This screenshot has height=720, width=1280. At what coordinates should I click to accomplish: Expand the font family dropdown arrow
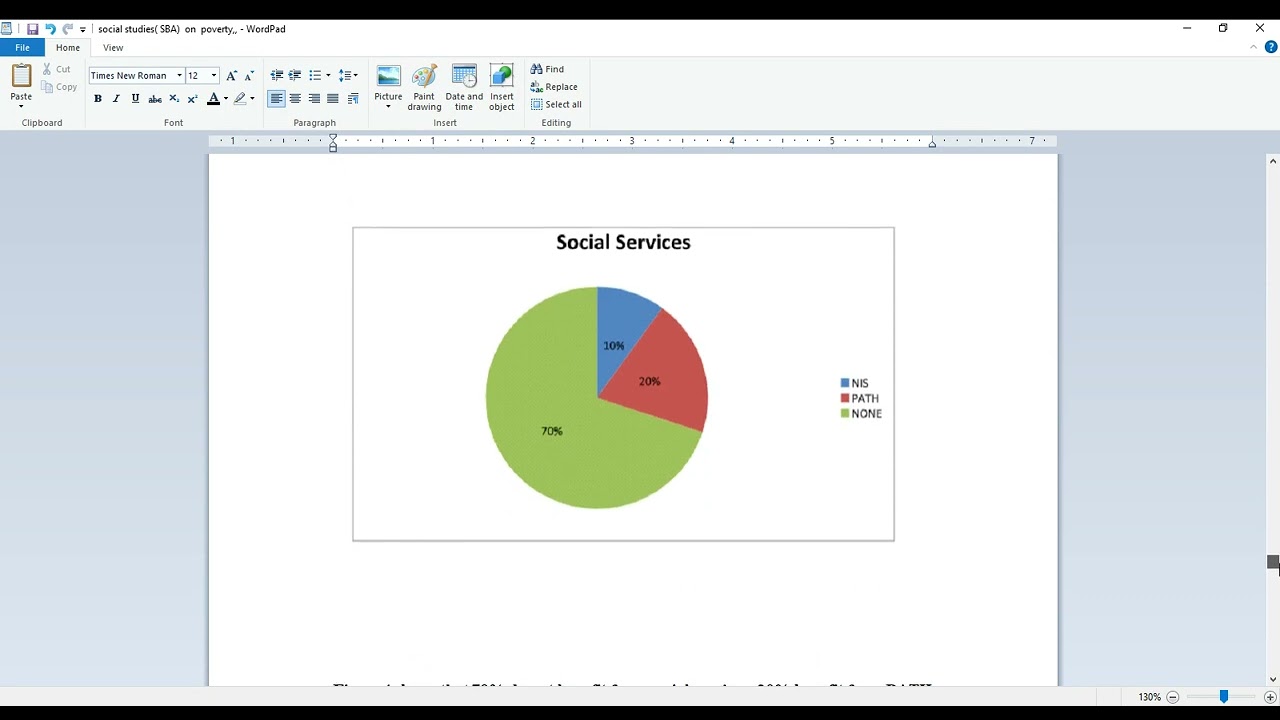(180, 75)
